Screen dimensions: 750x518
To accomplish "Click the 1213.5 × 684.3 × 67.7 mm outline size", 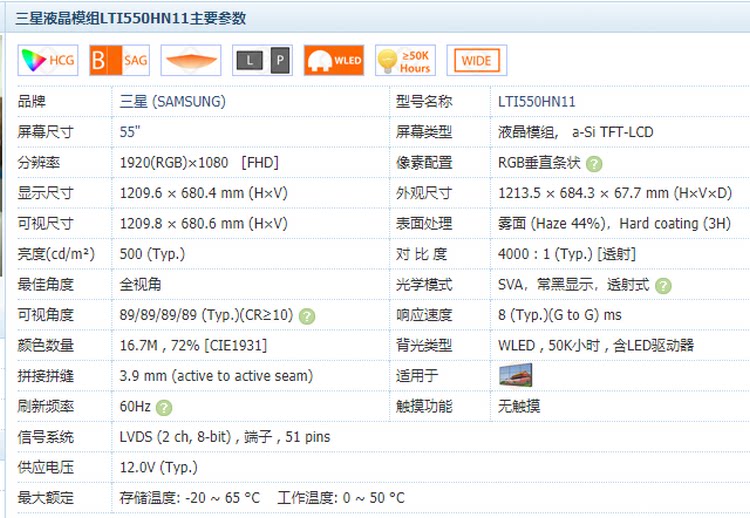I will point(615,193).
